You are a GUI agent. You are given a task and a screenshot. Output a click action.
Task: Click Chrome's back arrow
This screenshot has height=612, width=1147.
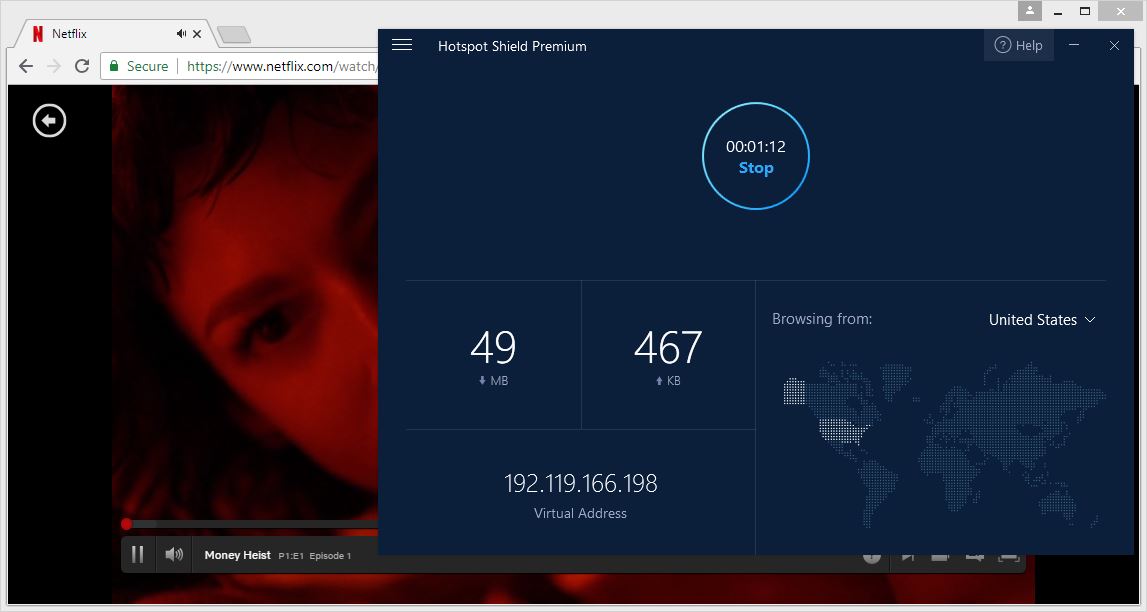click(26, 66)
